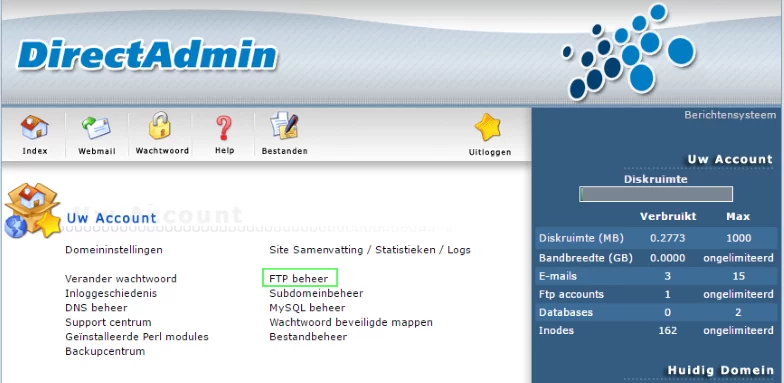Viewport: 784px width, 383px height.
Task: Click the Huidig Domein heading
Action: 720,370
